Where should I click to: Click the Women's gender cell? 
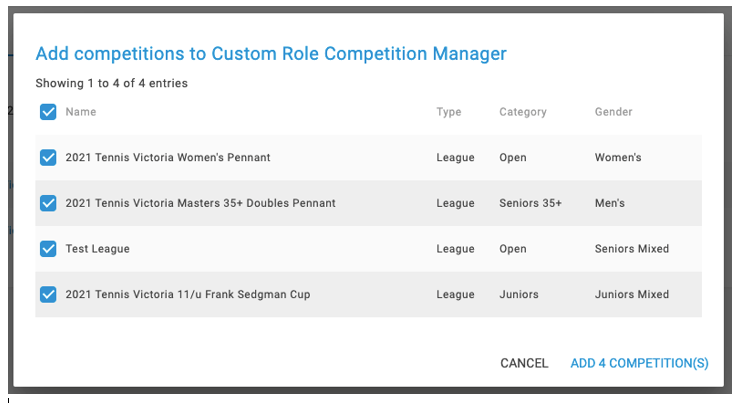pyautogui.click(x=618, y=158)
